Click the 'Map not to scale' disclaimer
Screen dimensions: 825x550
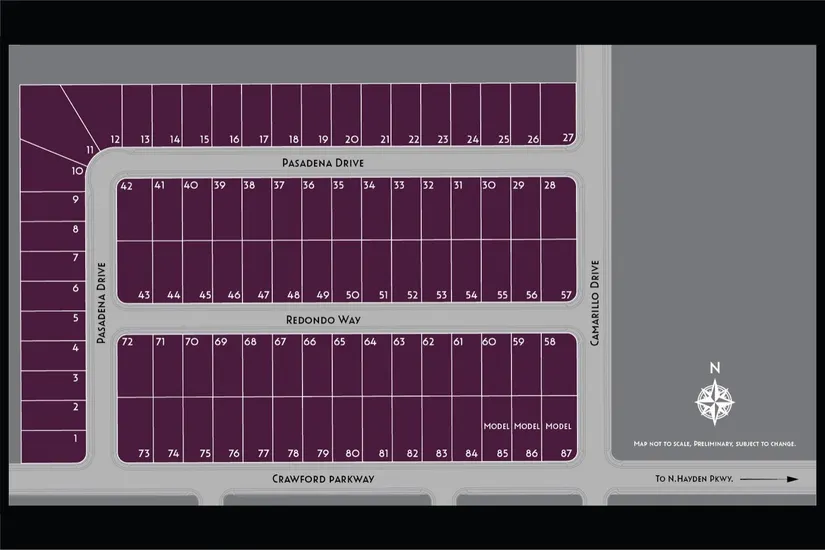click(x=714, y=442)
